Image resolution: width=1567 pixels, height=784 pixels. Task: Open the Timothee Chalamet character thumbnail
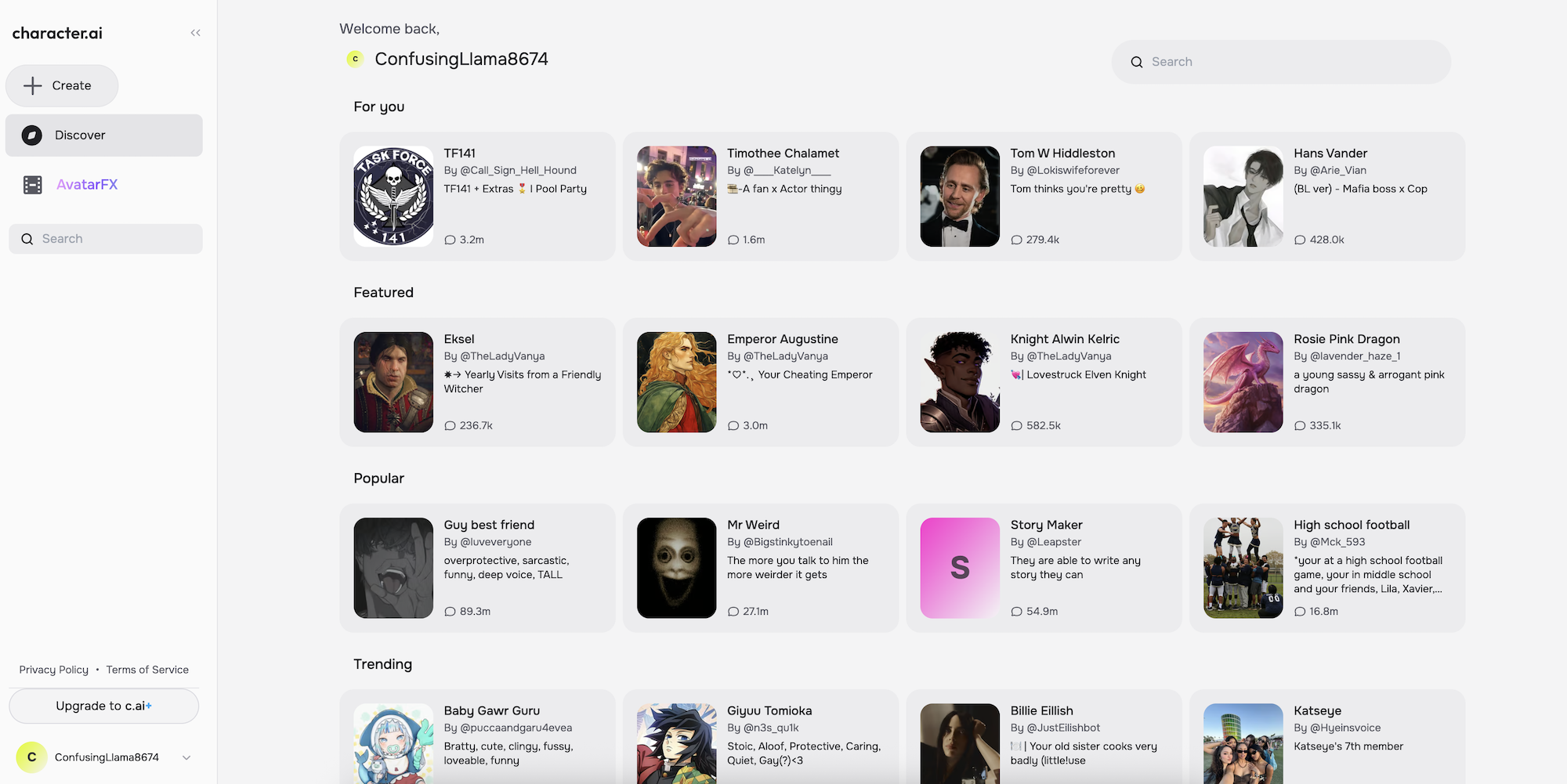(677, 197)
